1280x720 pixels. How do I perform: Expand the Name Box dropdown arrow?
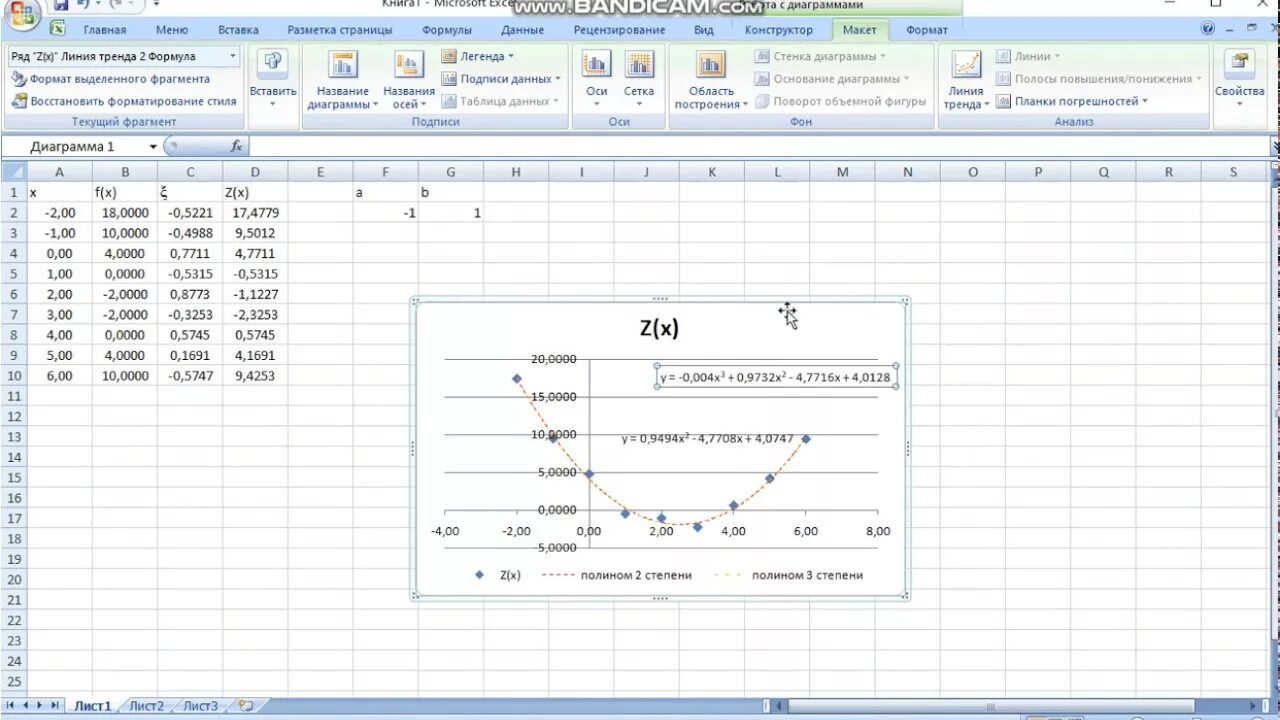[x=153, y=147]
